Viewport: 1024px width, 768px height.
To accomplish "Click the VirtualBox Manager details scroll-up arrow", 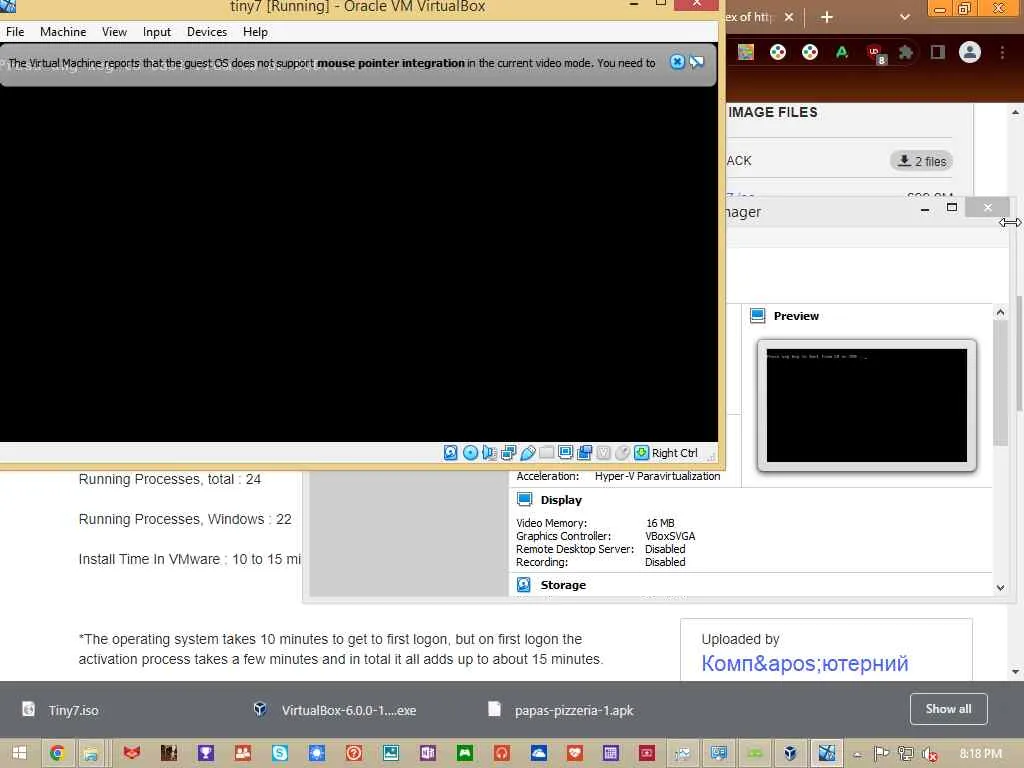I will pos(1000,313).
